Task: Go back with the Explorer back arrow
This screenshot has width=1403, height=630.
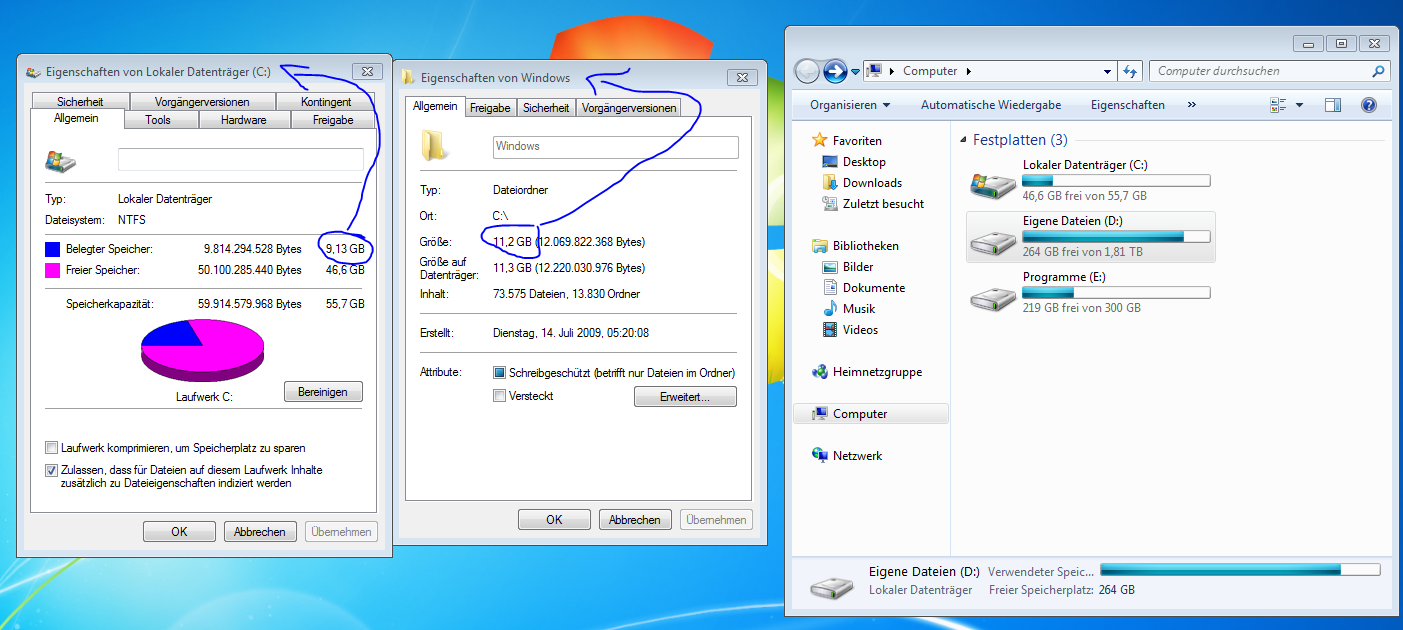Action: point(807,71)
